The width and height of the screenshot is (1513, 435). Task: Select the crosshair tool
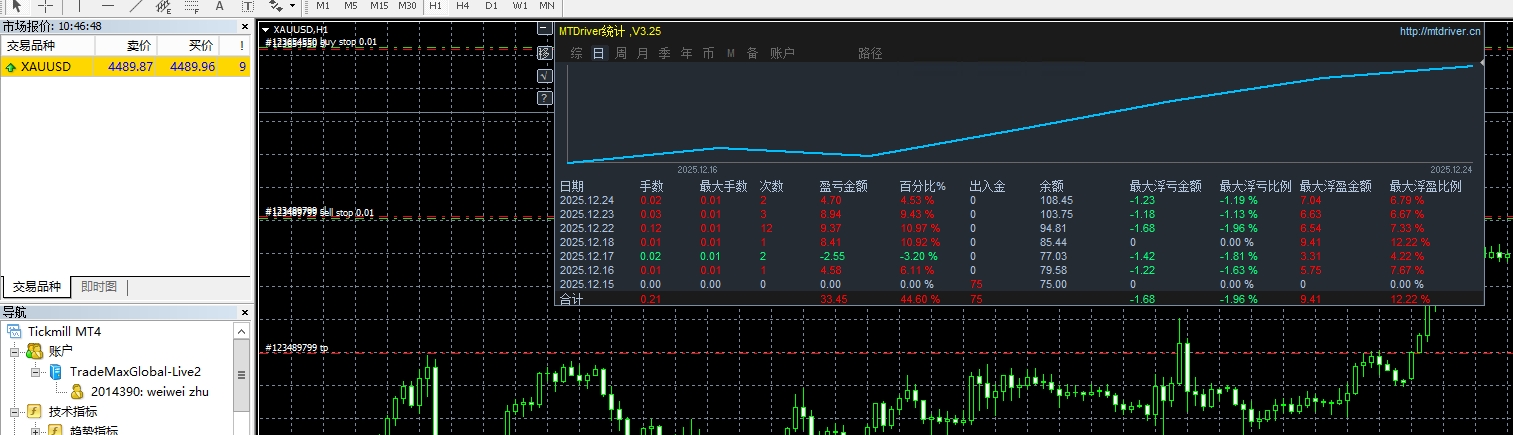[x=45, y=5]
